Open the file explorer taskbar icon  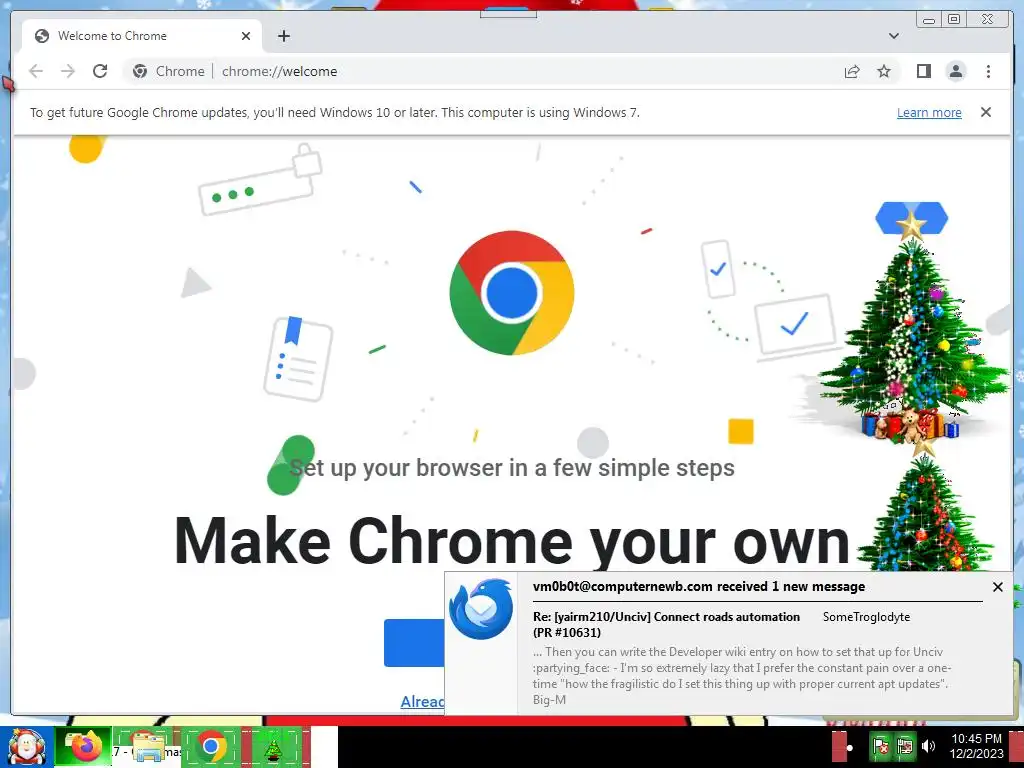tap(146, 747)
